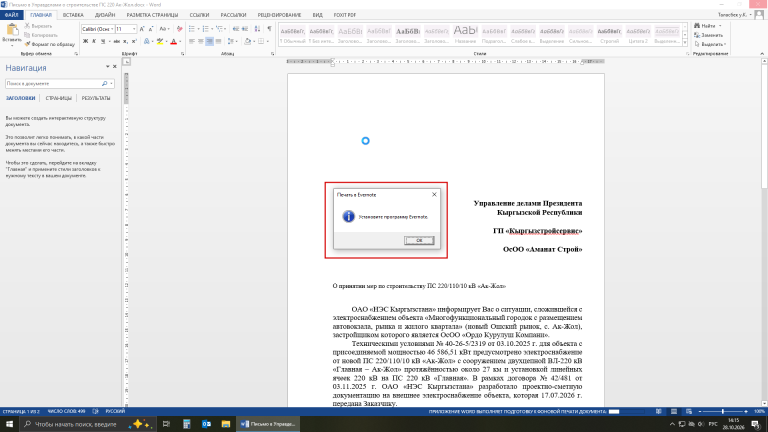Viewport: 768px width, 432px height.
Task: Toggle strikethrough abc formatting
Action: pos(117,42)
